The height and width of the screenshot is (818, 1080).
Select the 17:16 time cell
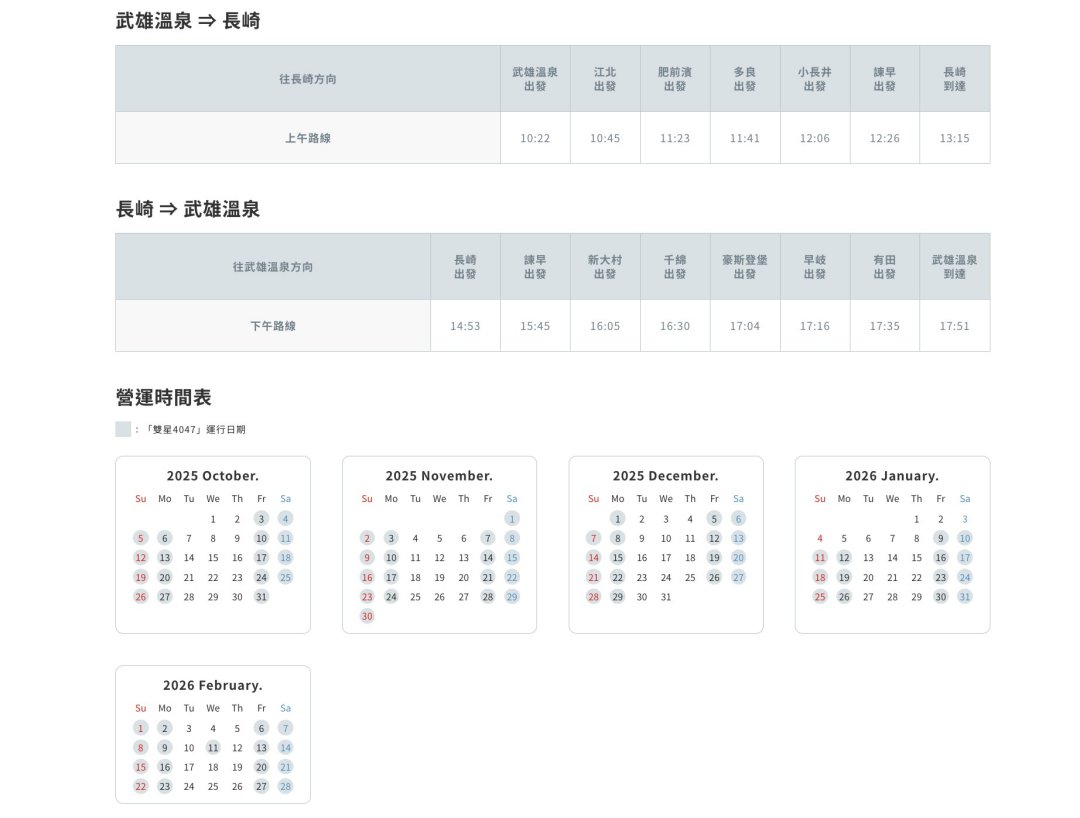[815, 326]
